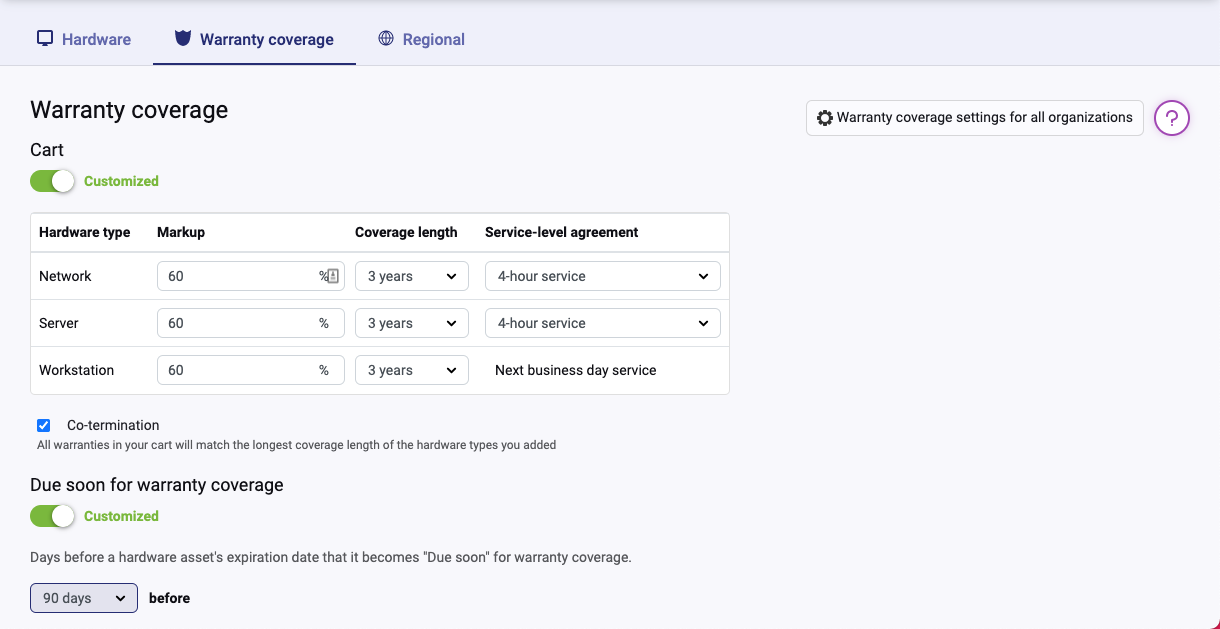Click the globe icon on Regional tab
Screen dimensions: 1220x629
click(386, 39)
